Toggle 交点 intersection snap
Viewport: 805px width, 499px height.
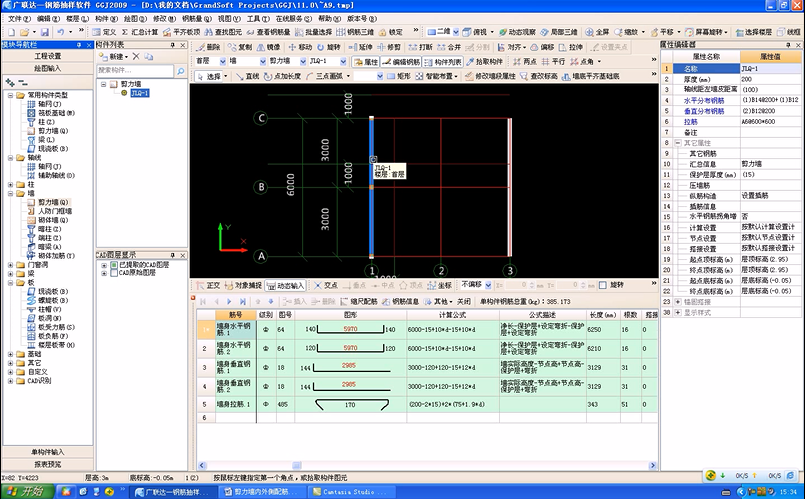[325, 285]
